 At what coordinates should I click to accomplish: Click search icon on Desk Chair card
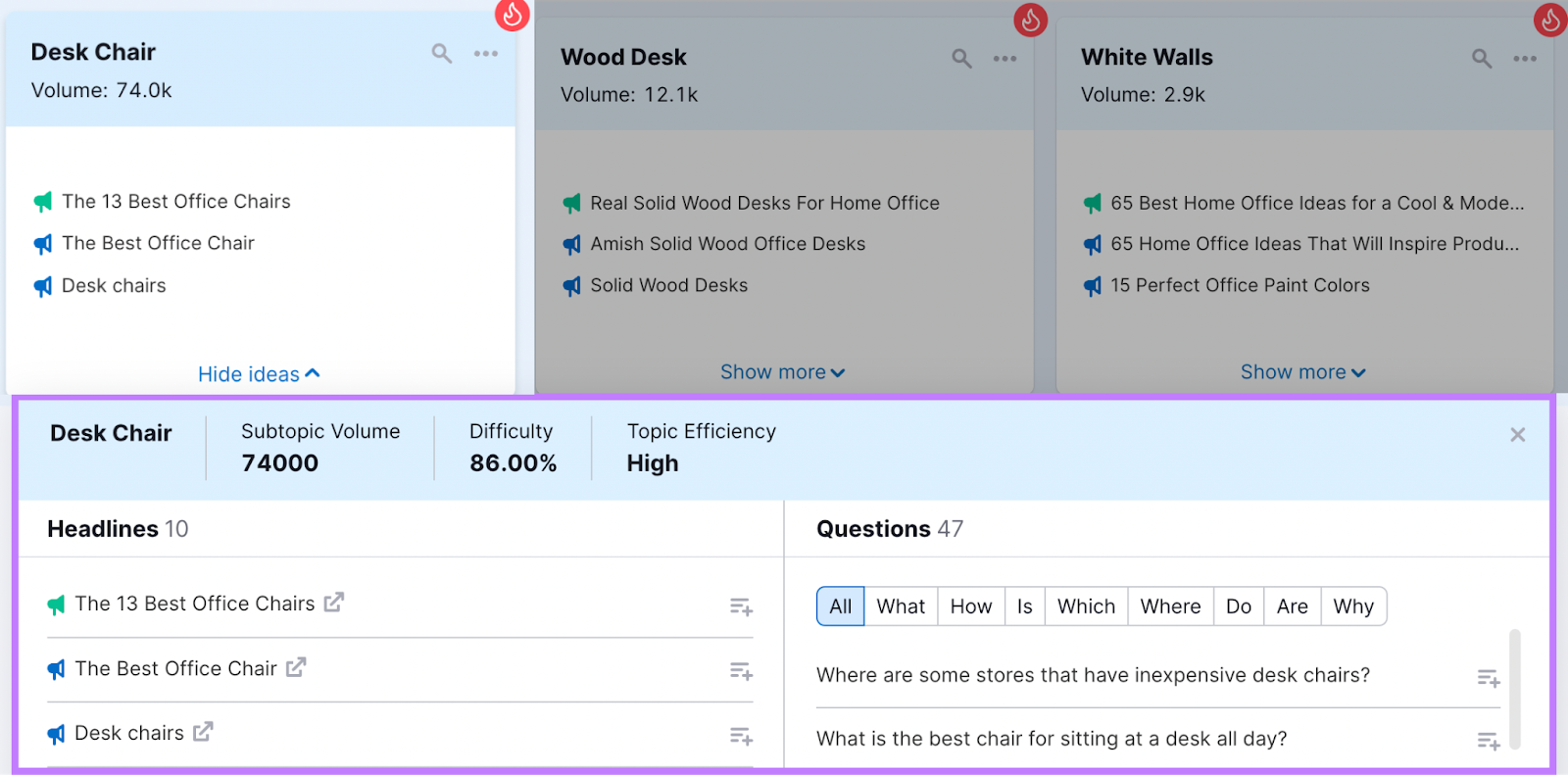442,53
